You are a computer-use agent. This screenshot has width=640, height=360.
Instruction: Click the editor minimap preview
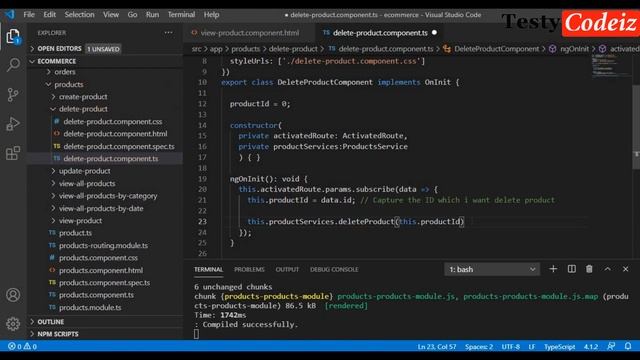click(x=610, y=67)
